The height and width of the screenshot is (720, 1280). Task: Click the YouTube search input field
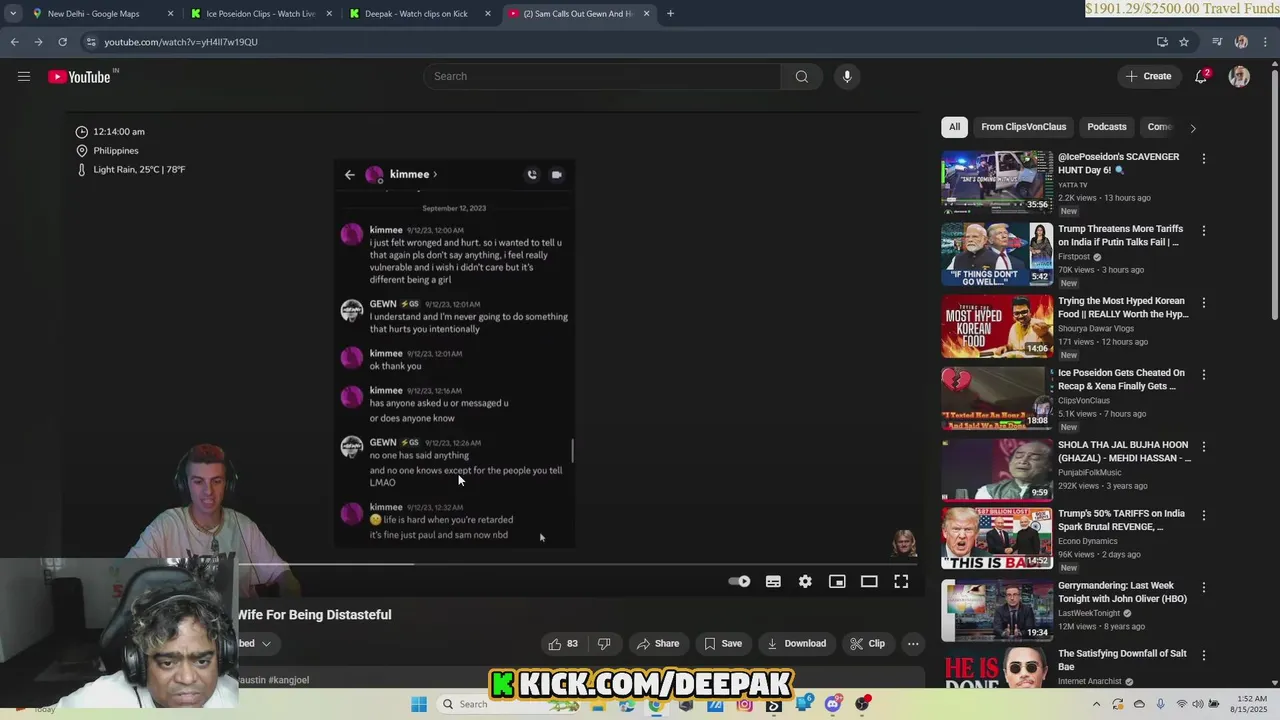pyautogui.click(x=602, y=76)
